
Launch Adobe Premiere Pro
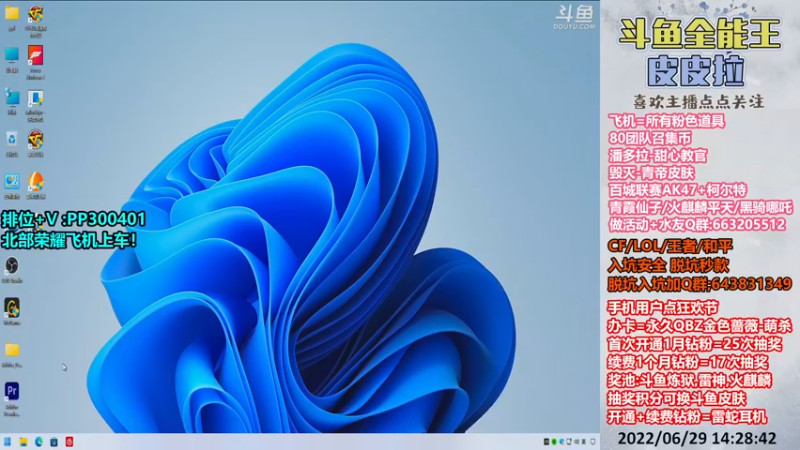point(12,391)
